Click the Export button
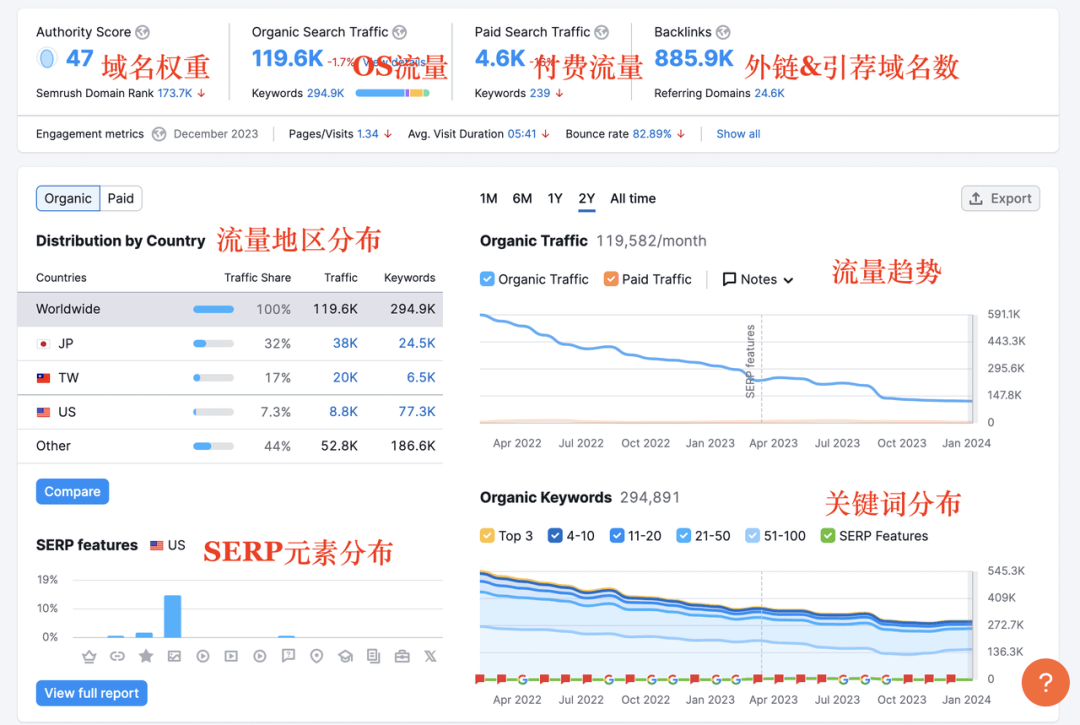Screen dimensions: 1080x725 tap(1000, 198)
